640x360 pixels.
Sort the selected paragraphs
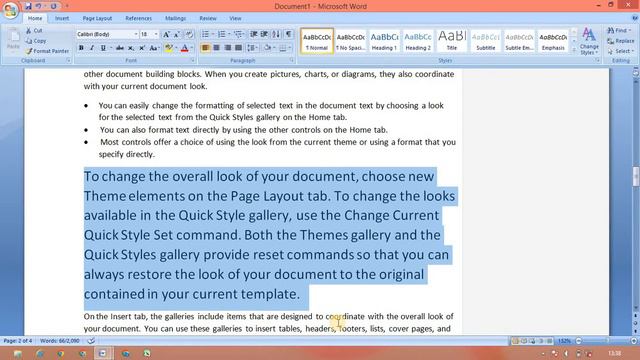click(x=276, y=34)
